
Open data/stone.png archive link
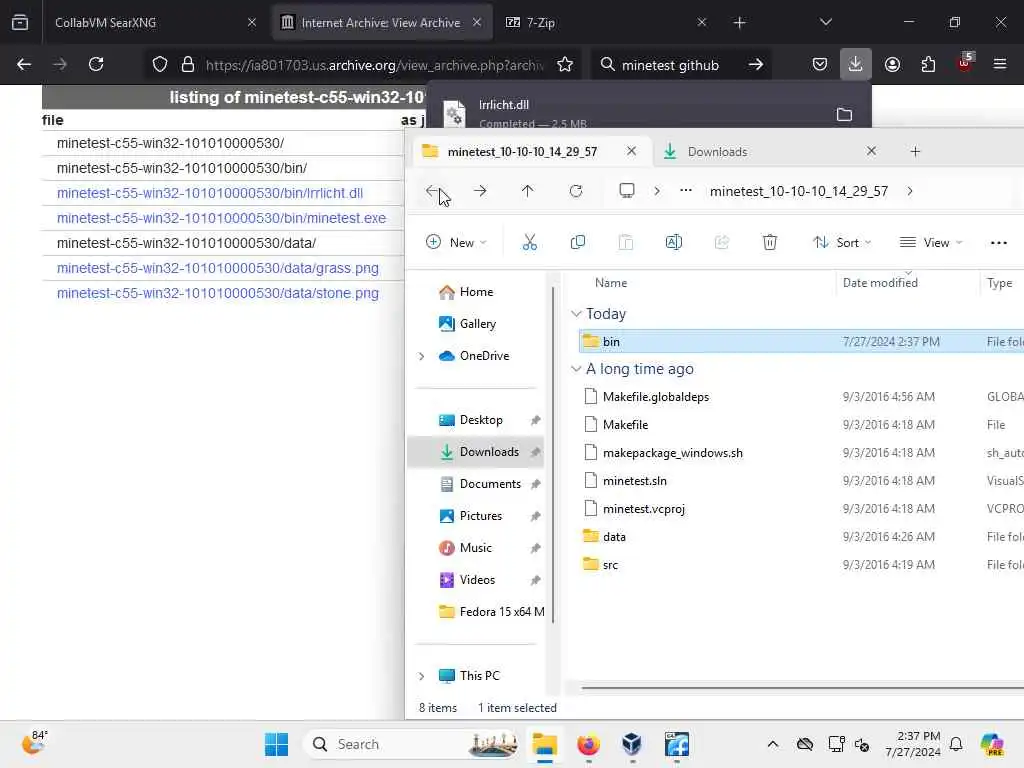tap(217, 293)
